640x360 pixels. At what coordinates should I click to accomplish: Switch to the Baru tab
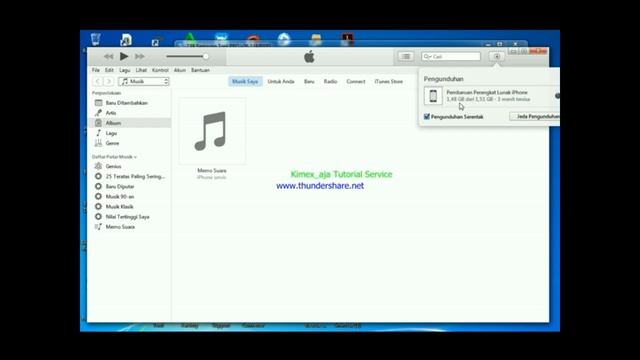309,82
